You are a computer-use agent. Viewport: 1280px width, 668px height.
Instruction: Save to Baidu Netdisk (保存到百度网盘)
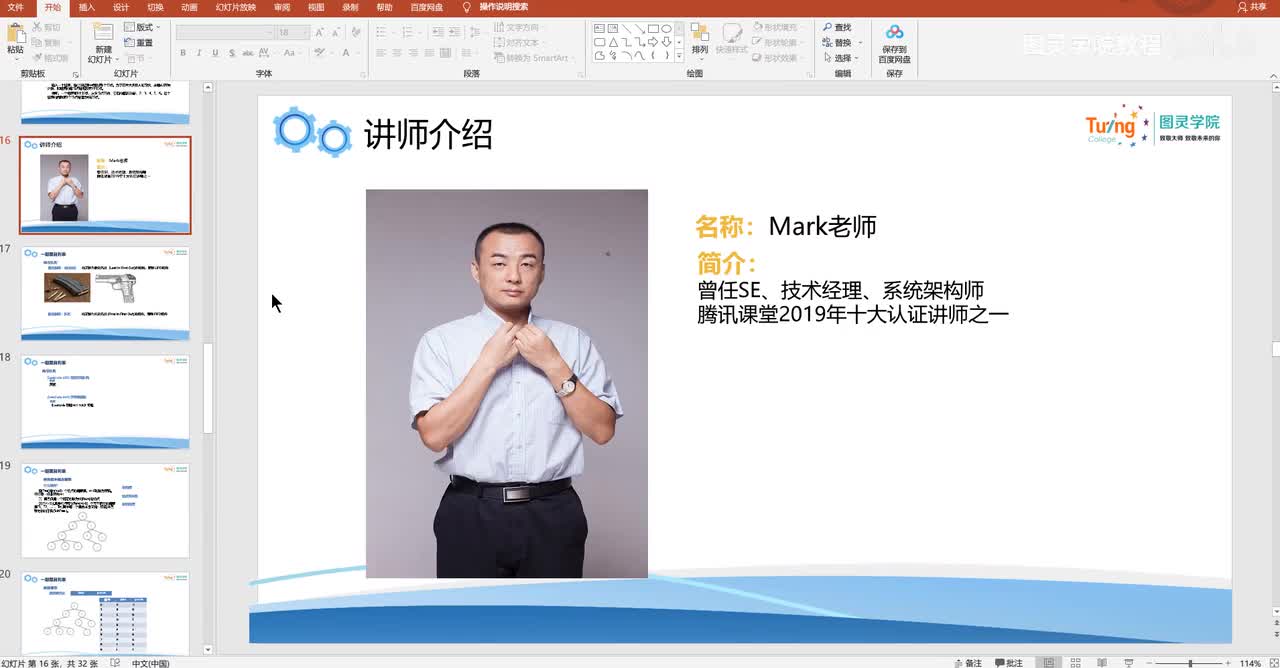tap(894, 44)
